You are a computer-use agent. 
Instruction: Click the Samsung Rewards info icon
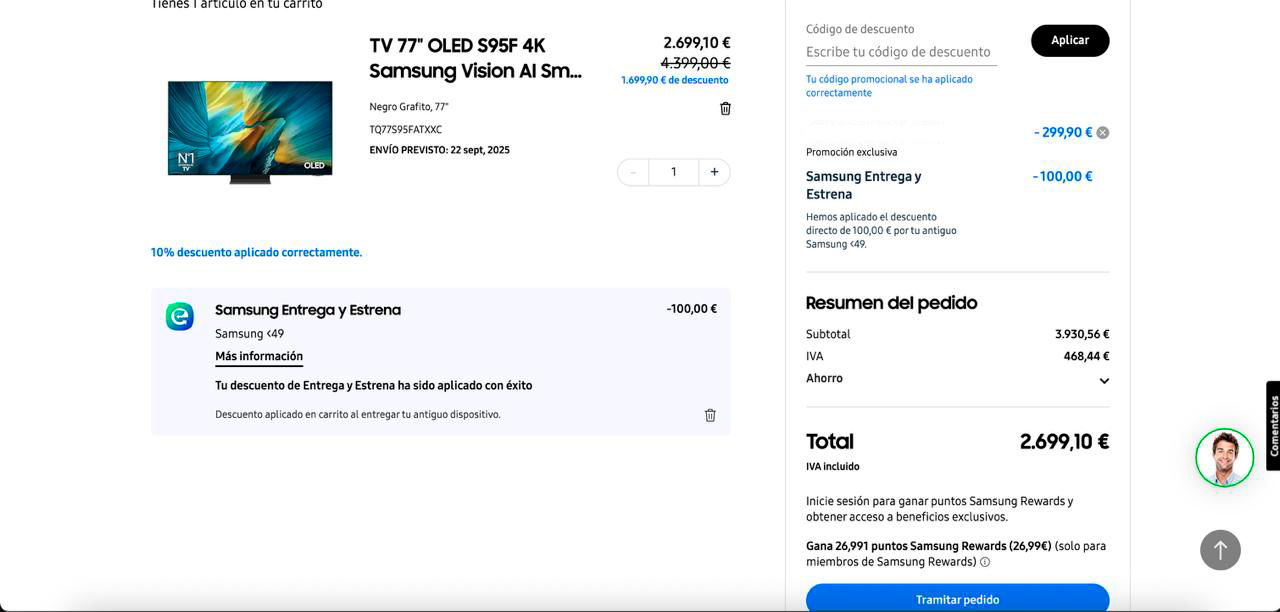coord(985,562)
